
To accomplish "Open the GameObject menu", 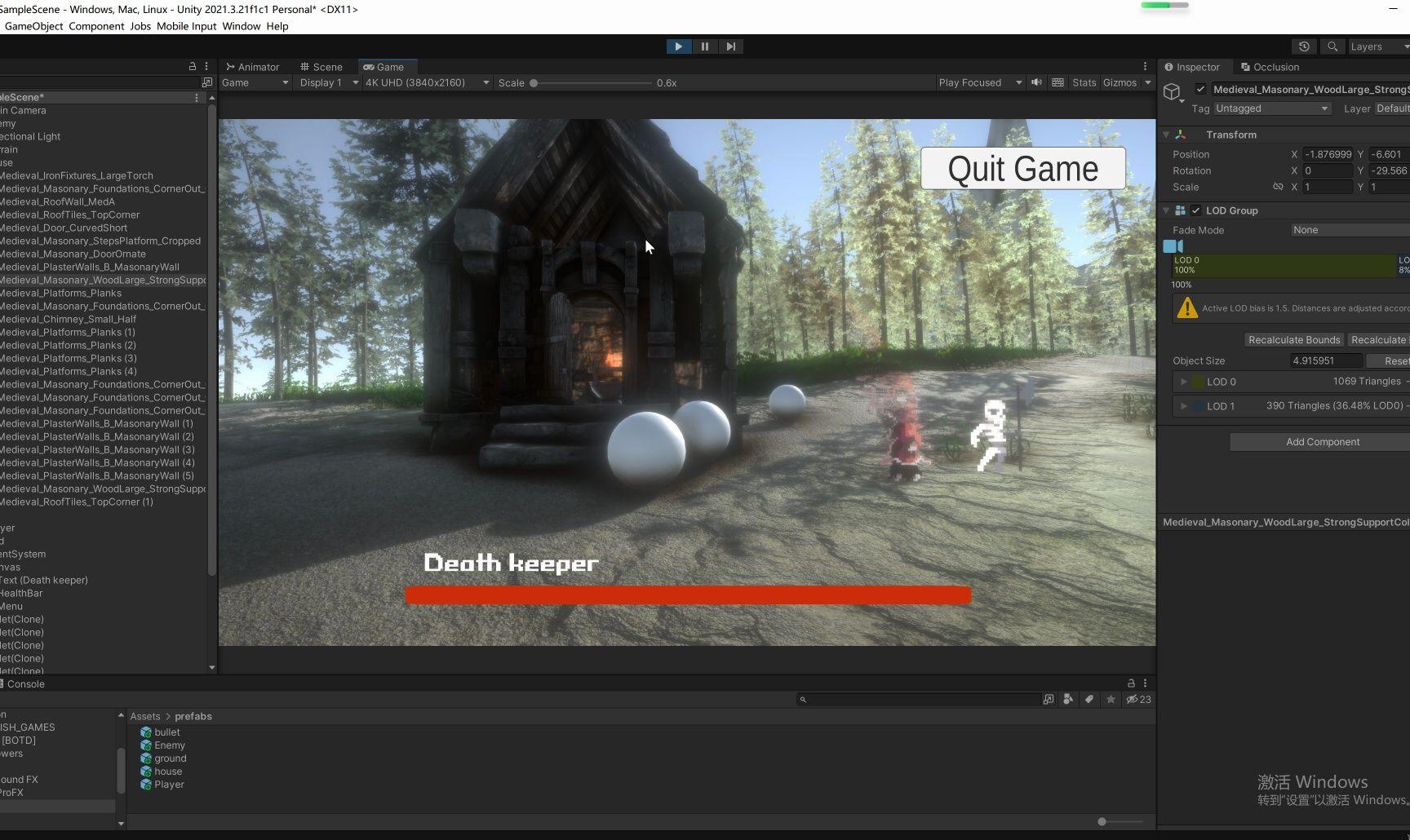I will [33, 26].
